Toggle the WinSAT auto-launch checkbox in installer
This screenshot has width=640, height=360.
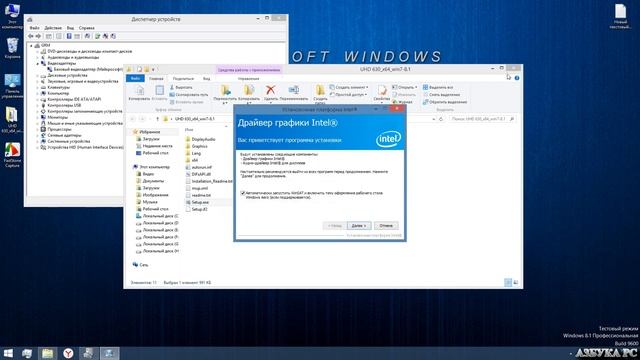click(243, 193)
